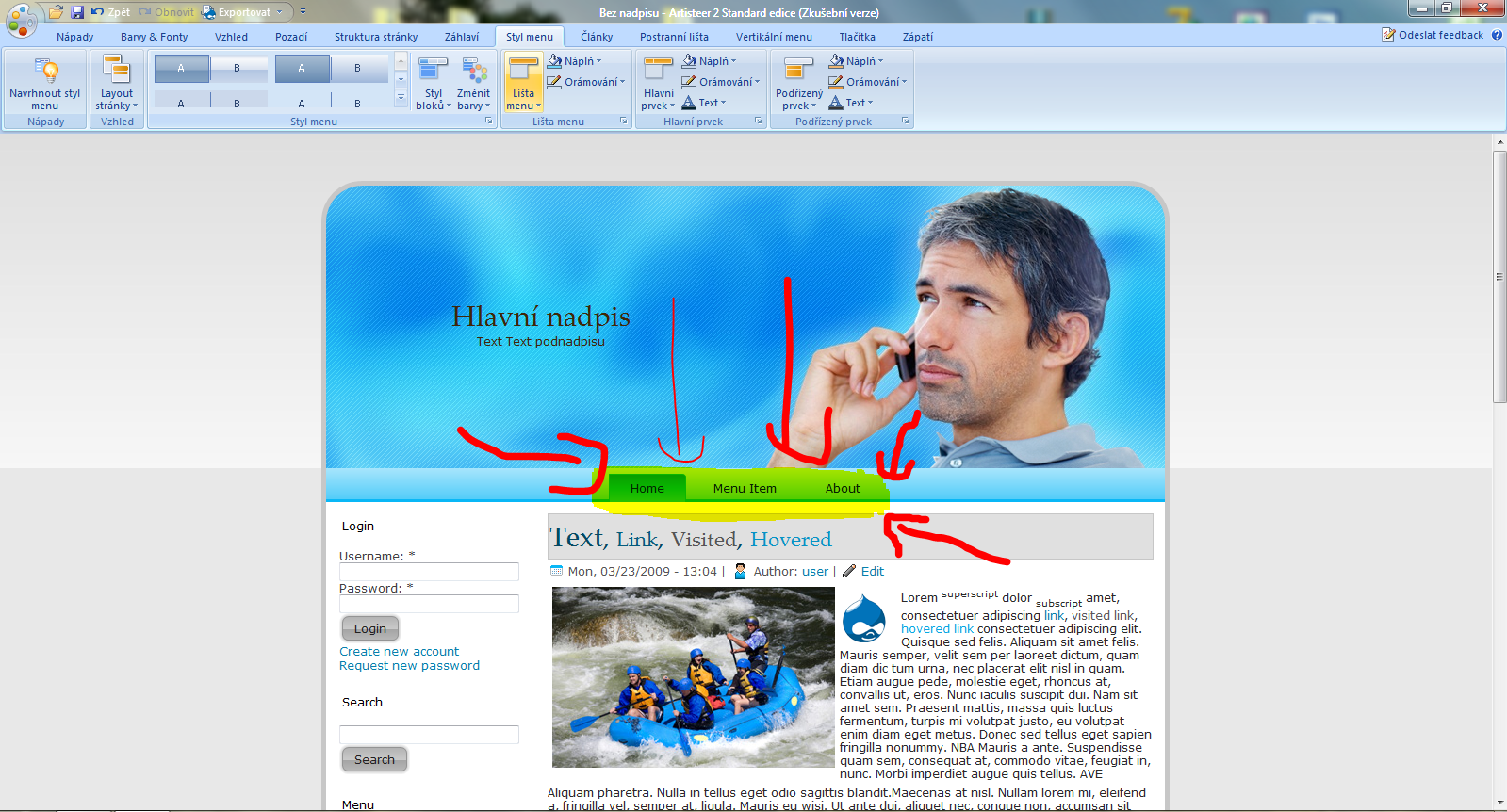Click into the Username input field
Image resolution: width=1507 pixels, height=812 pixels.
[429, 572]
